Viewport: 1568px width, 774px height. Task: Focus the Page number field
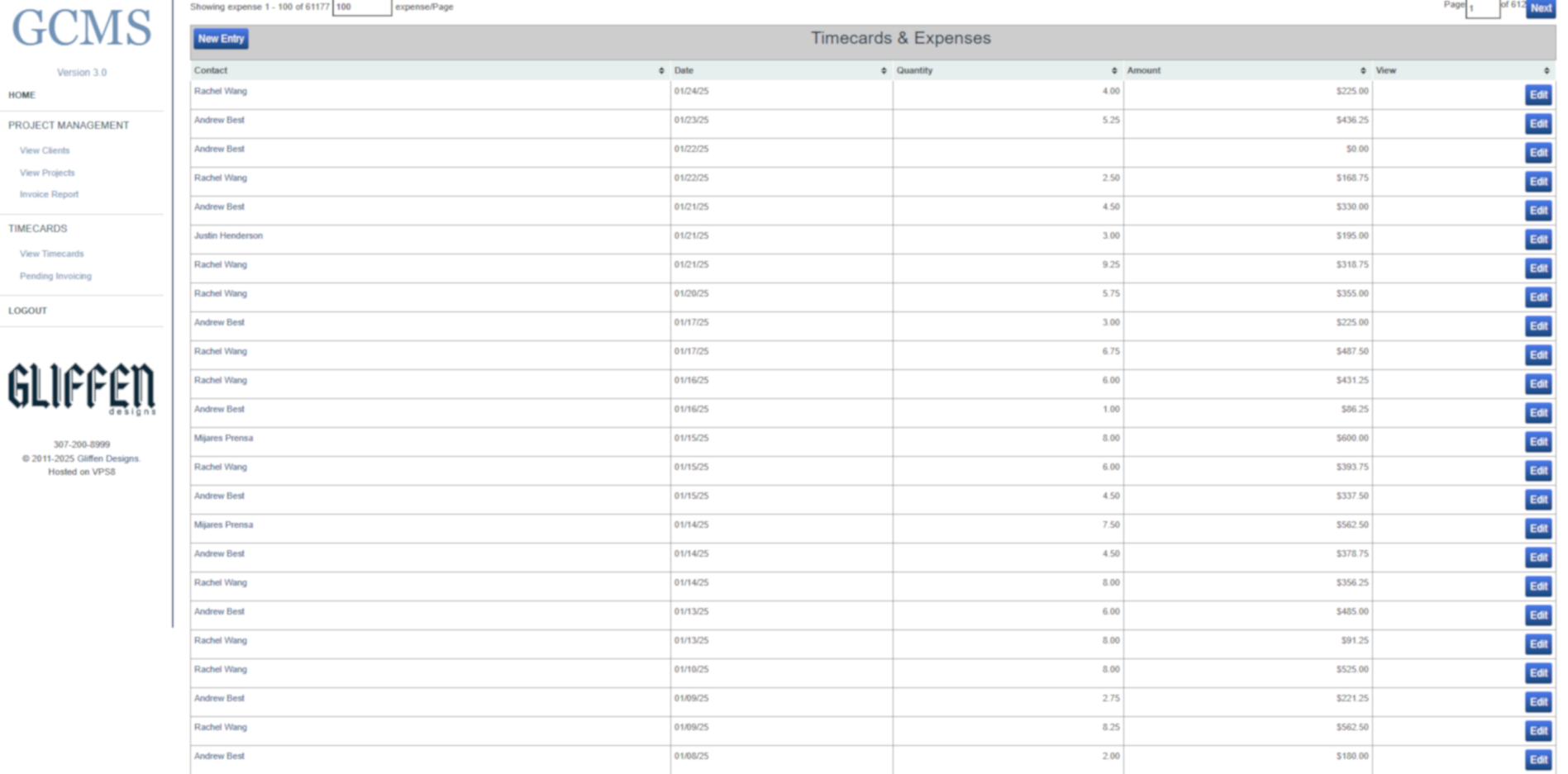click(1483, 8)
